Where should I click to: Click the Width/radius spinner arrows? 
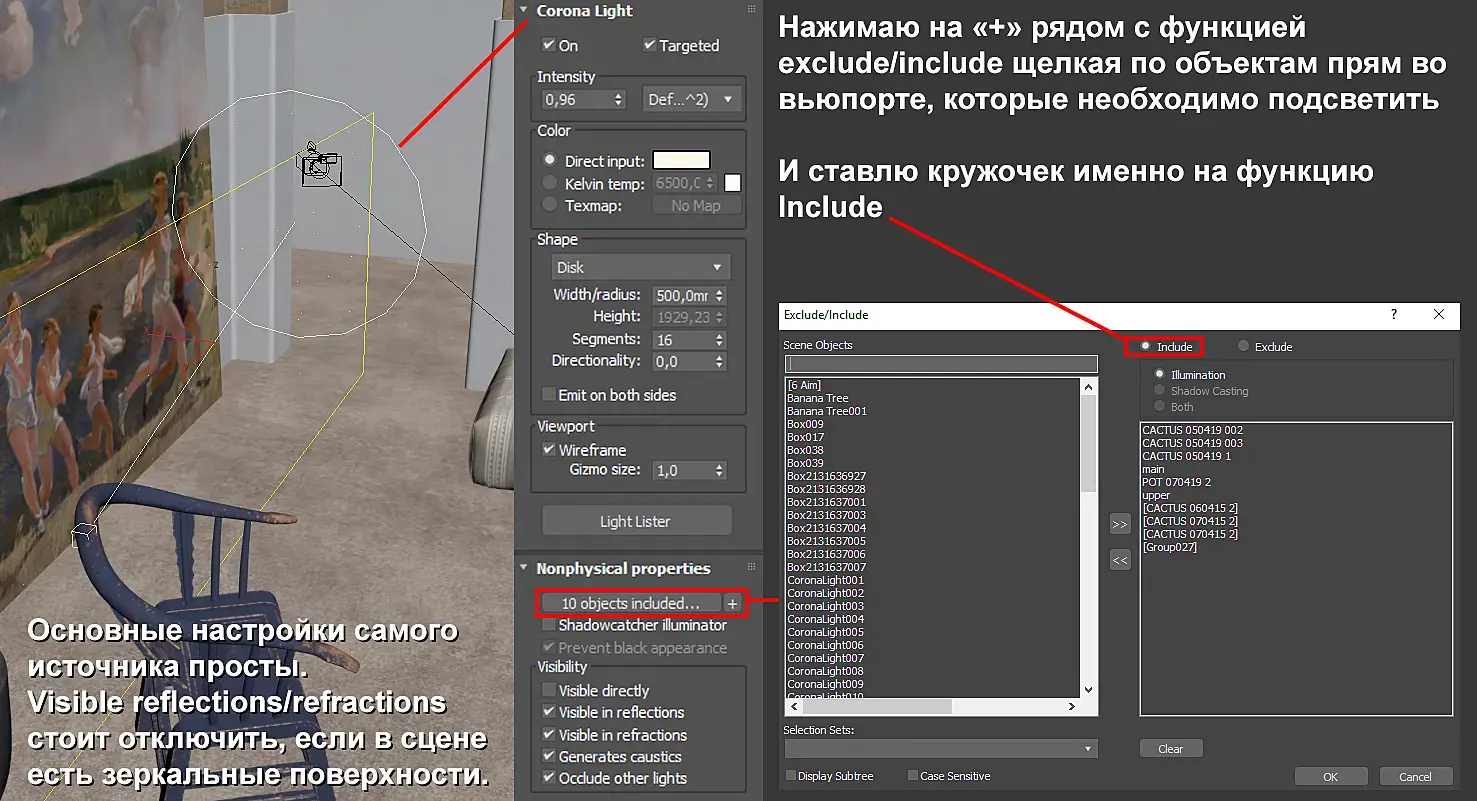point(720,295)
